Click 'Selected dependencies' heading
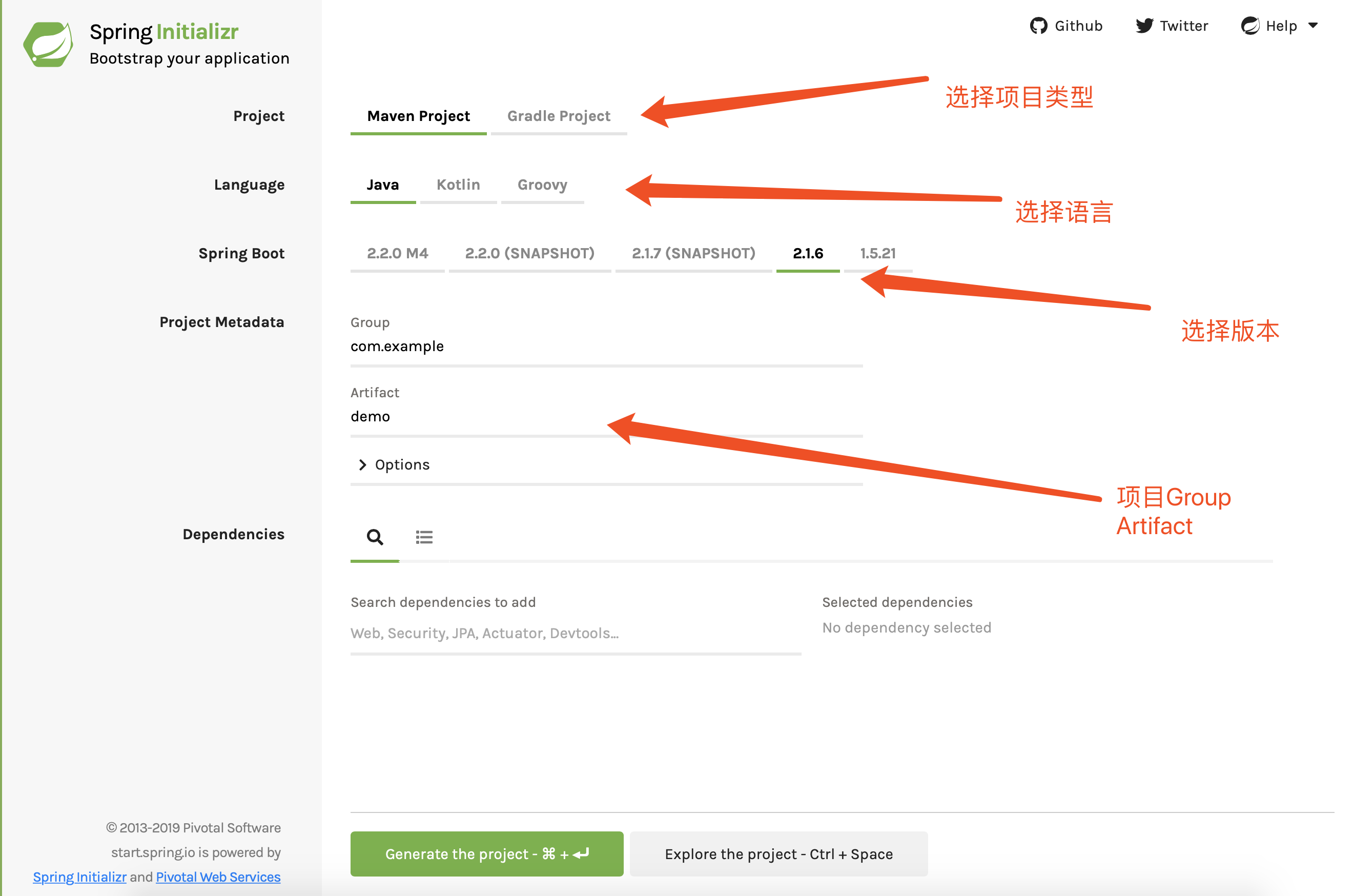The image size is (1353, 896). (x=897, y=602)
